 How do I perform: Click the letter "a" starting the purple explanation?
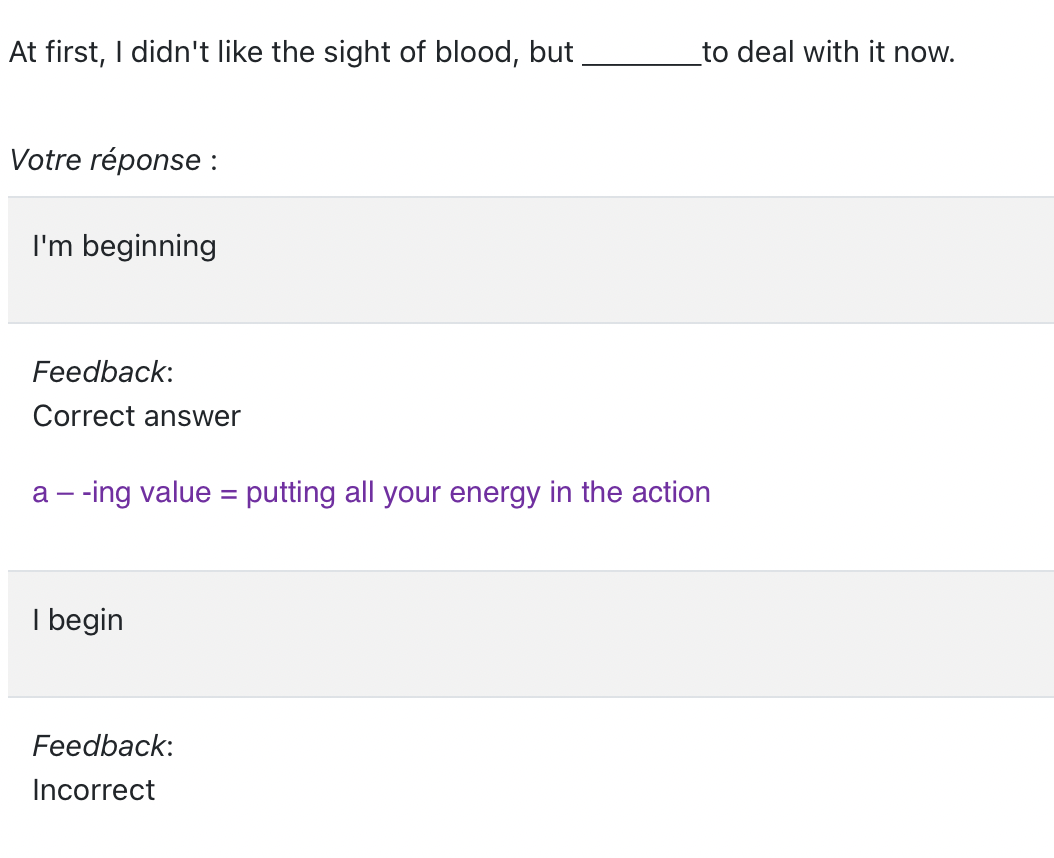40,494
